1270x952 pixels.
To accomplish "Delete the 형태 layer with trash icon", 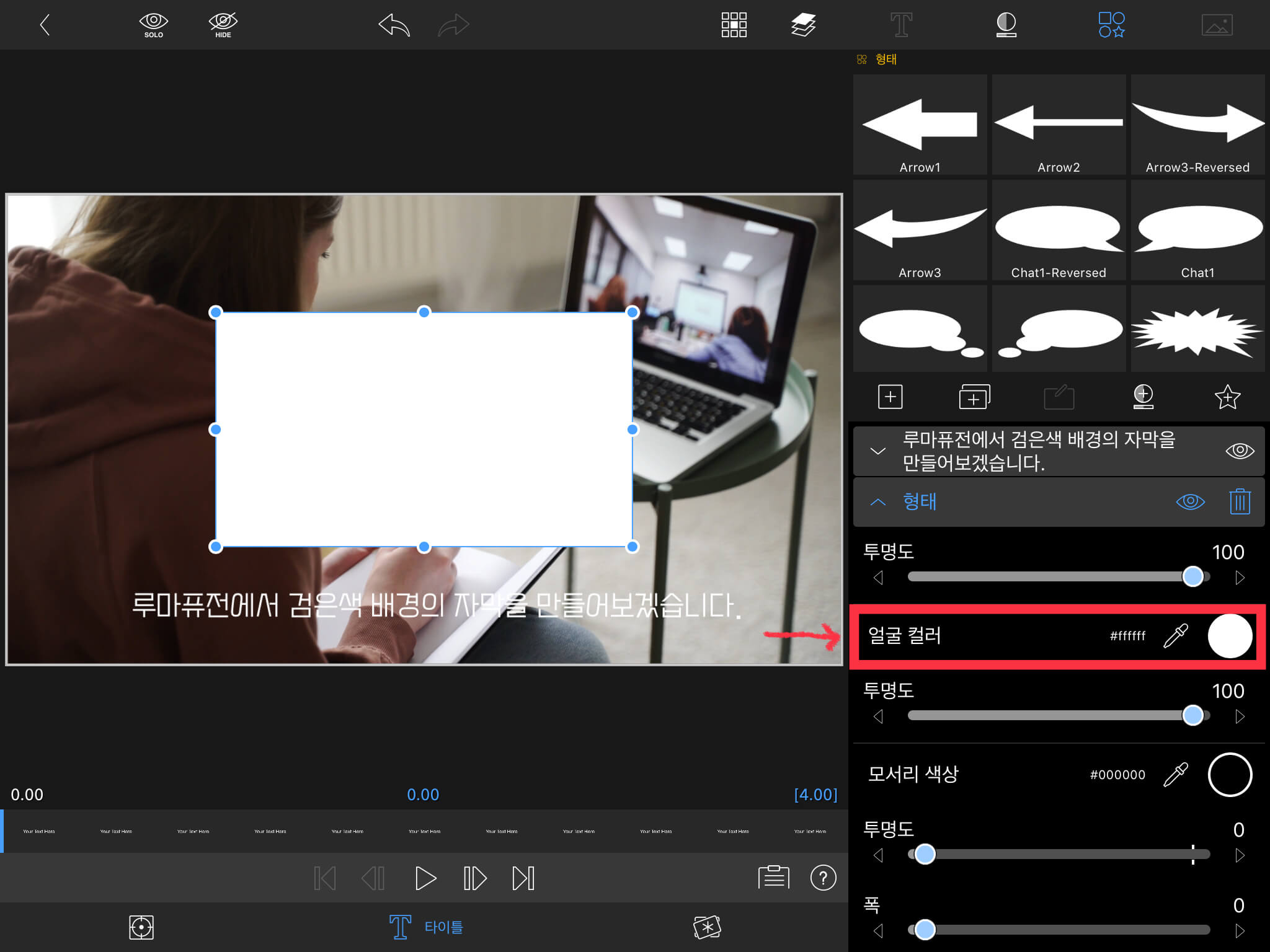I will point(1240,501).
